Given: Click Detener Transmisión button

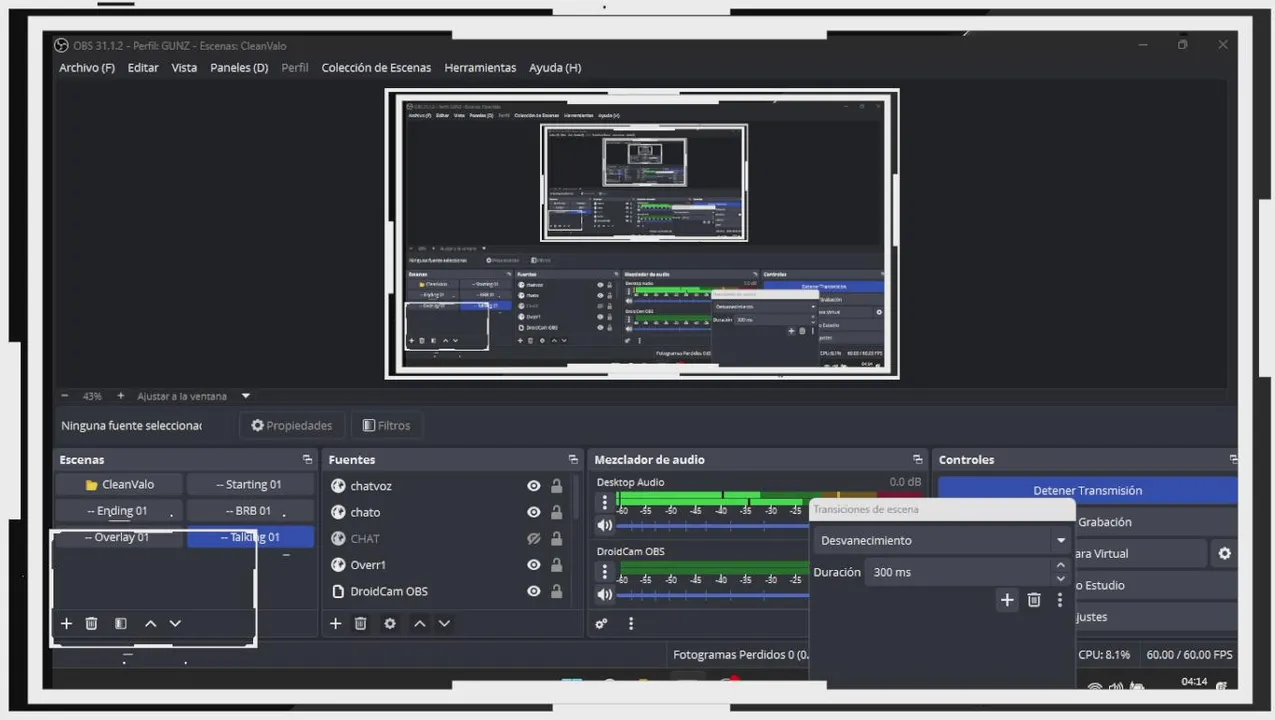Looking at the screenshot, I should pos(1087,490).
